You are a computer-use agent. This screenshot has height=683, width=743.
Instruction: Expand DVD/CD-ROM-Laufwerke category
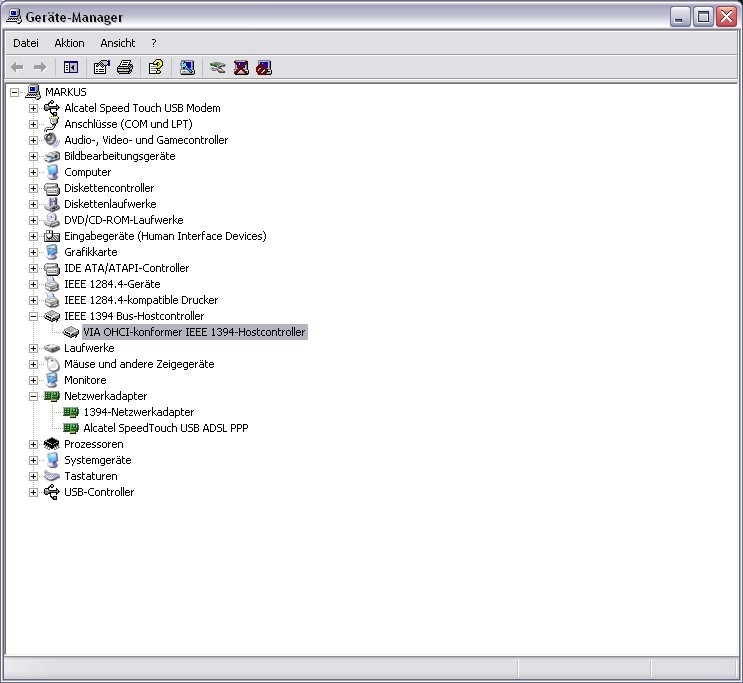tap(33, 220)
